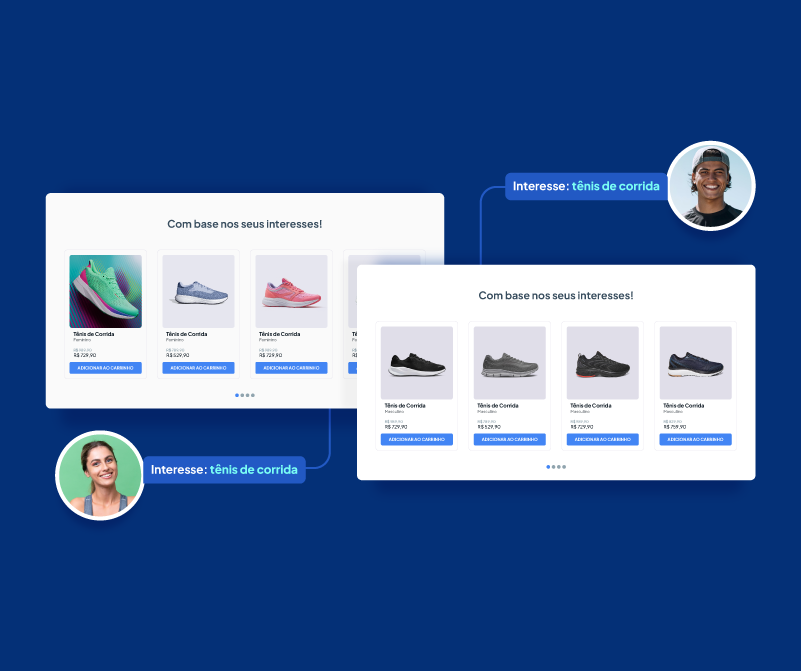Click the interest tag beside the man's avatar
Screen dimensions: 801x671
click(x=586, y=186)
